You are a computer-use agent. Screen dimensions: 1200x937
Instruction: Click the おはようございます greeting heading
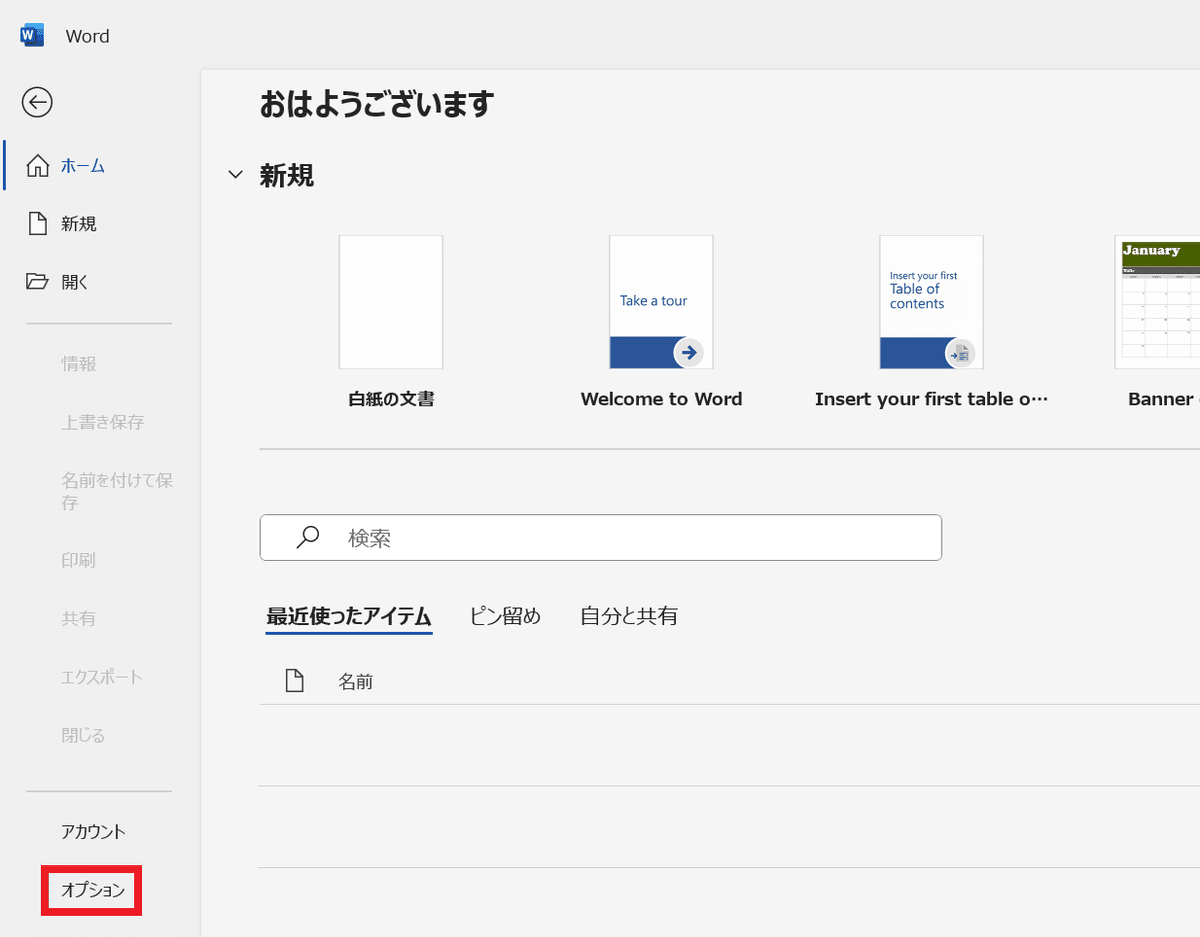[377, 104]
